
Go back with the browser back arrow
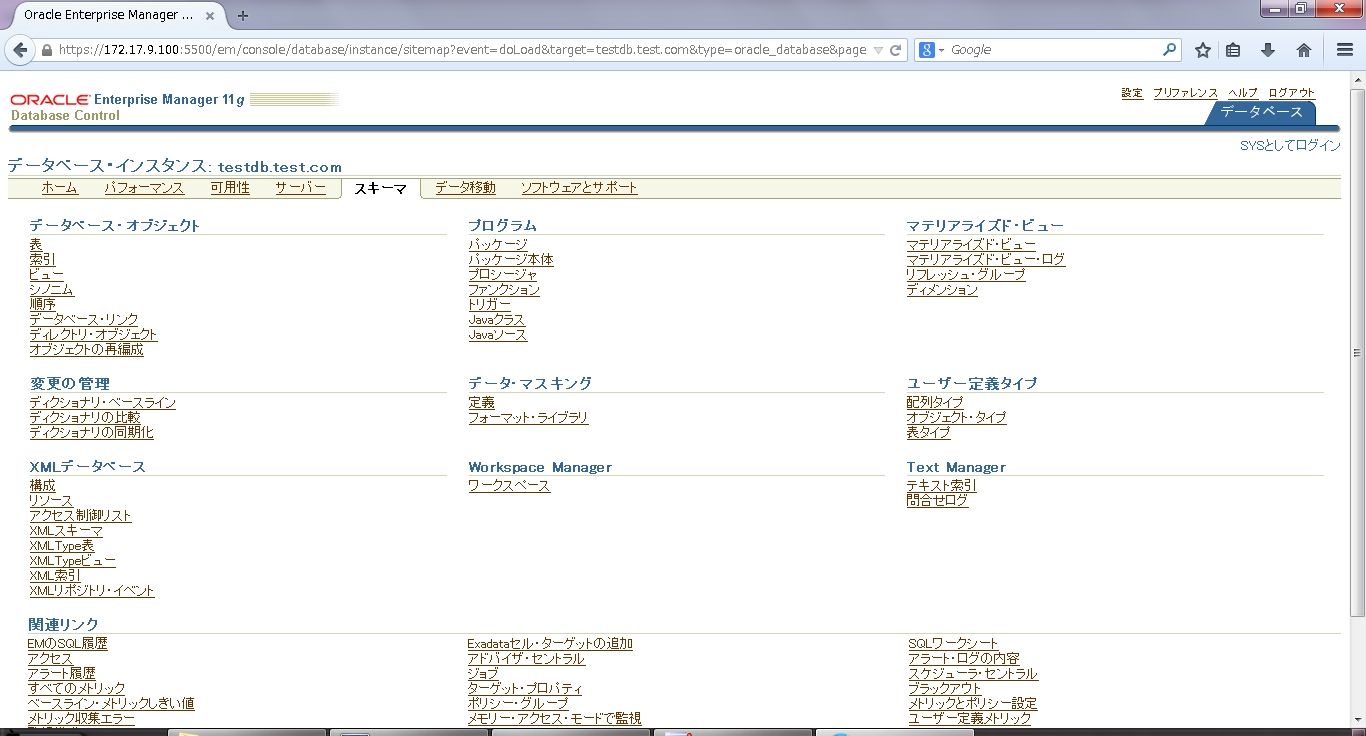click(21, 50)
